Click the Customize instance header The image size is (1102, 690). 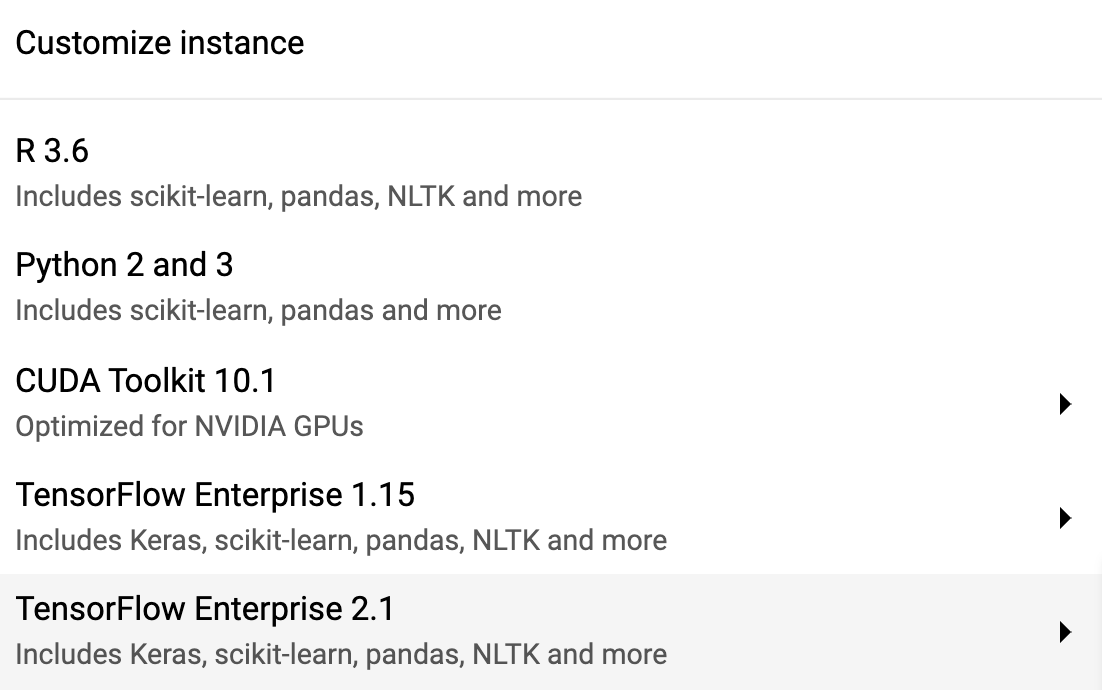point(160,43)
